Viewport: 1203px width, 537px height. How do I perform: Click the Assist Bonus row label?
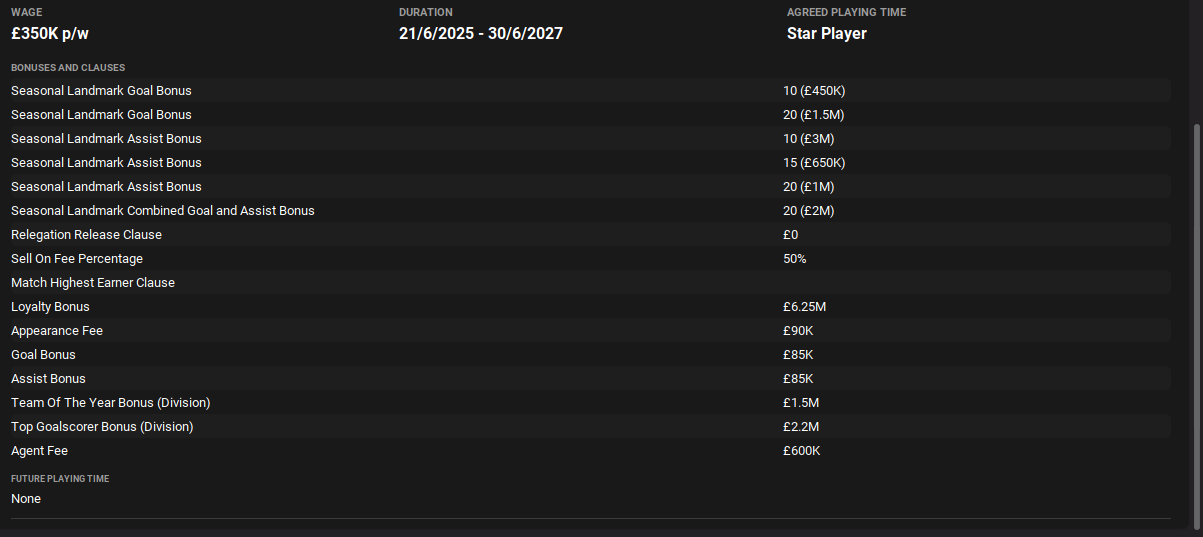click(48, 379)
